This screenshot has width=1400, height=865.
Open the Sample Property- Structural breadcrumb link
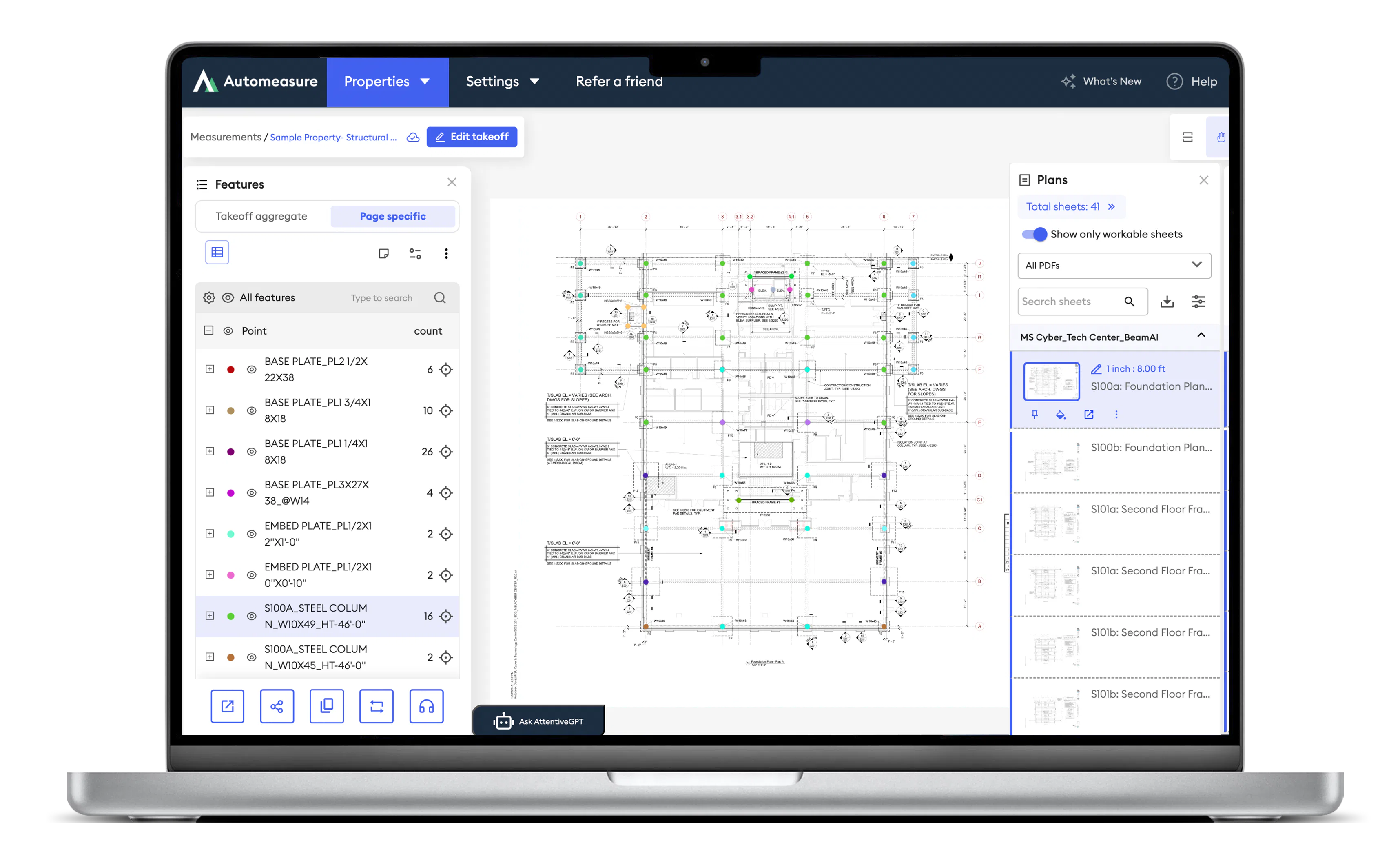pyautogui.click(x=333, y=138)
